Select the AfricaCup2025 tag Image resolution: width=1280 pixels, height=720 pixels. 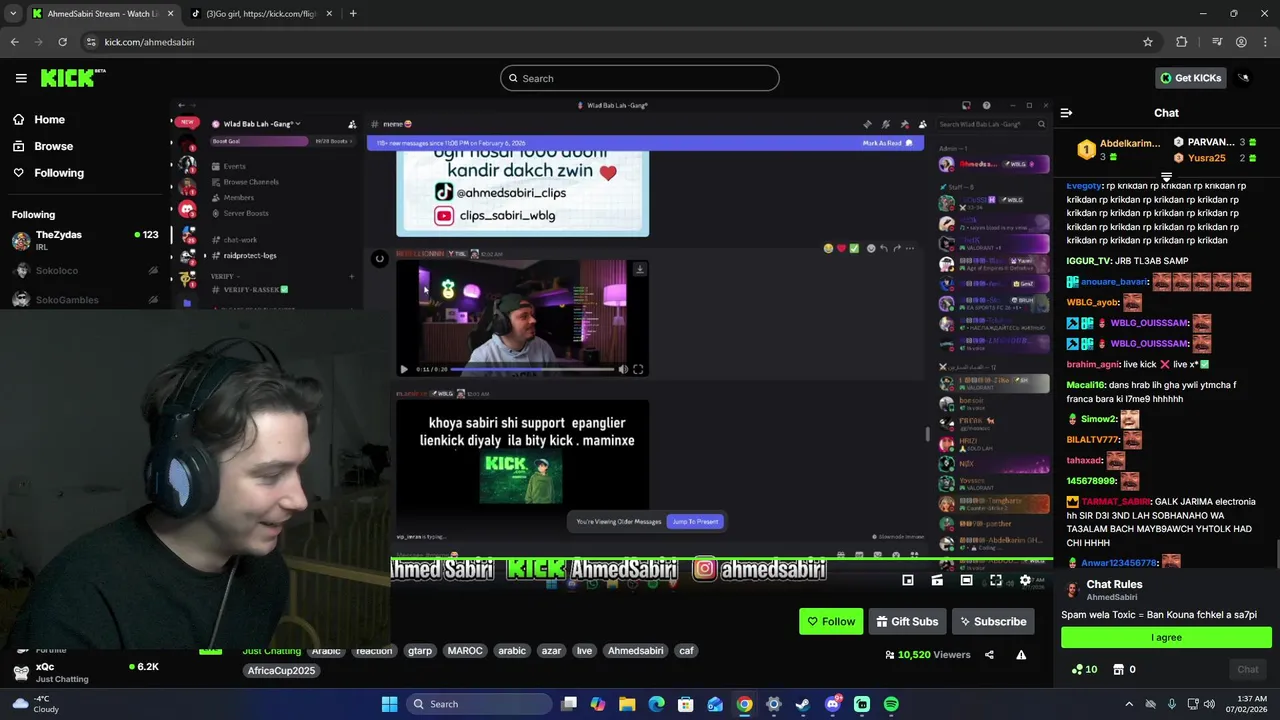pos(281,670)
